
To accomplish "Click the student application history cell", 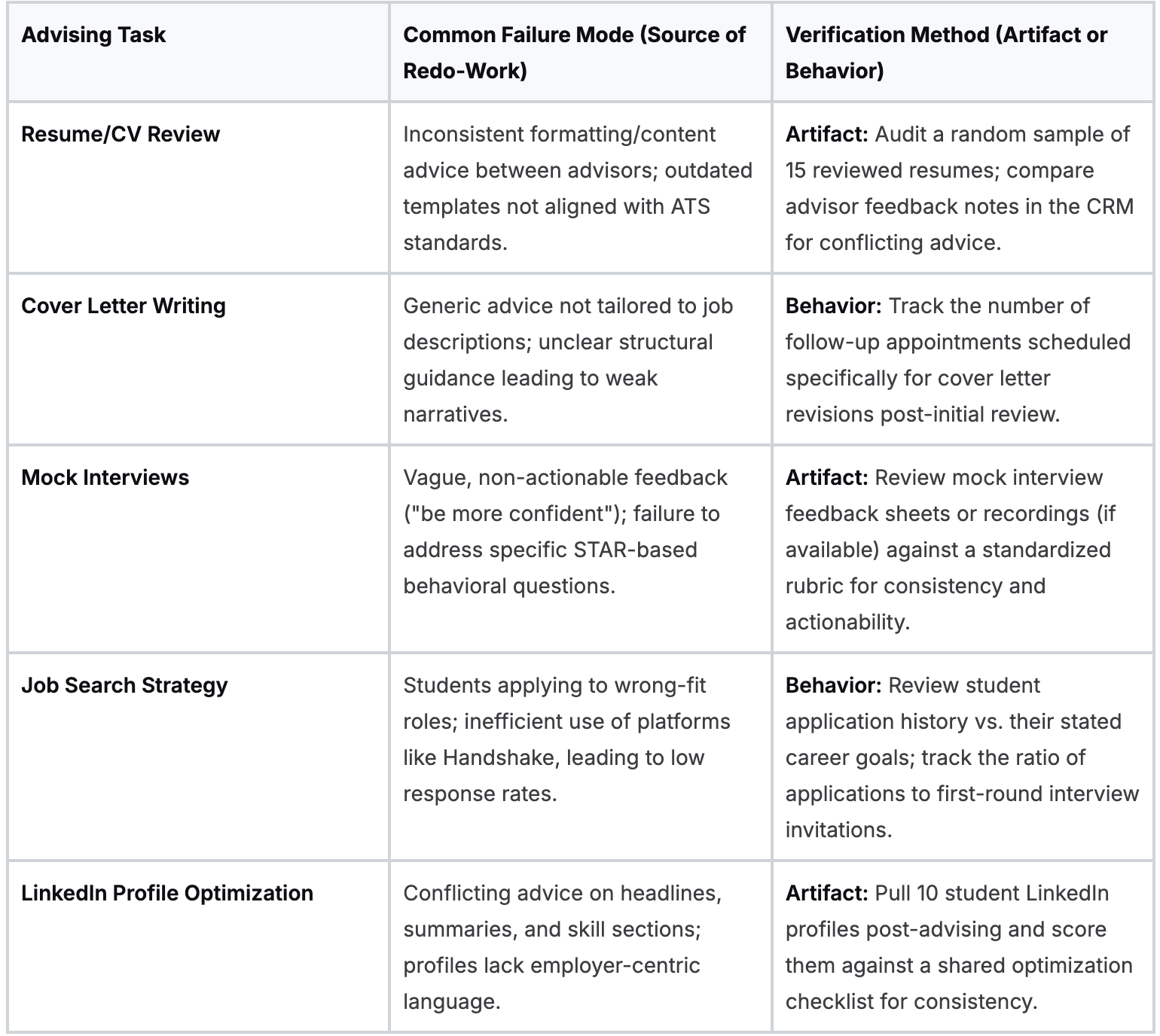I will (961, 757).
